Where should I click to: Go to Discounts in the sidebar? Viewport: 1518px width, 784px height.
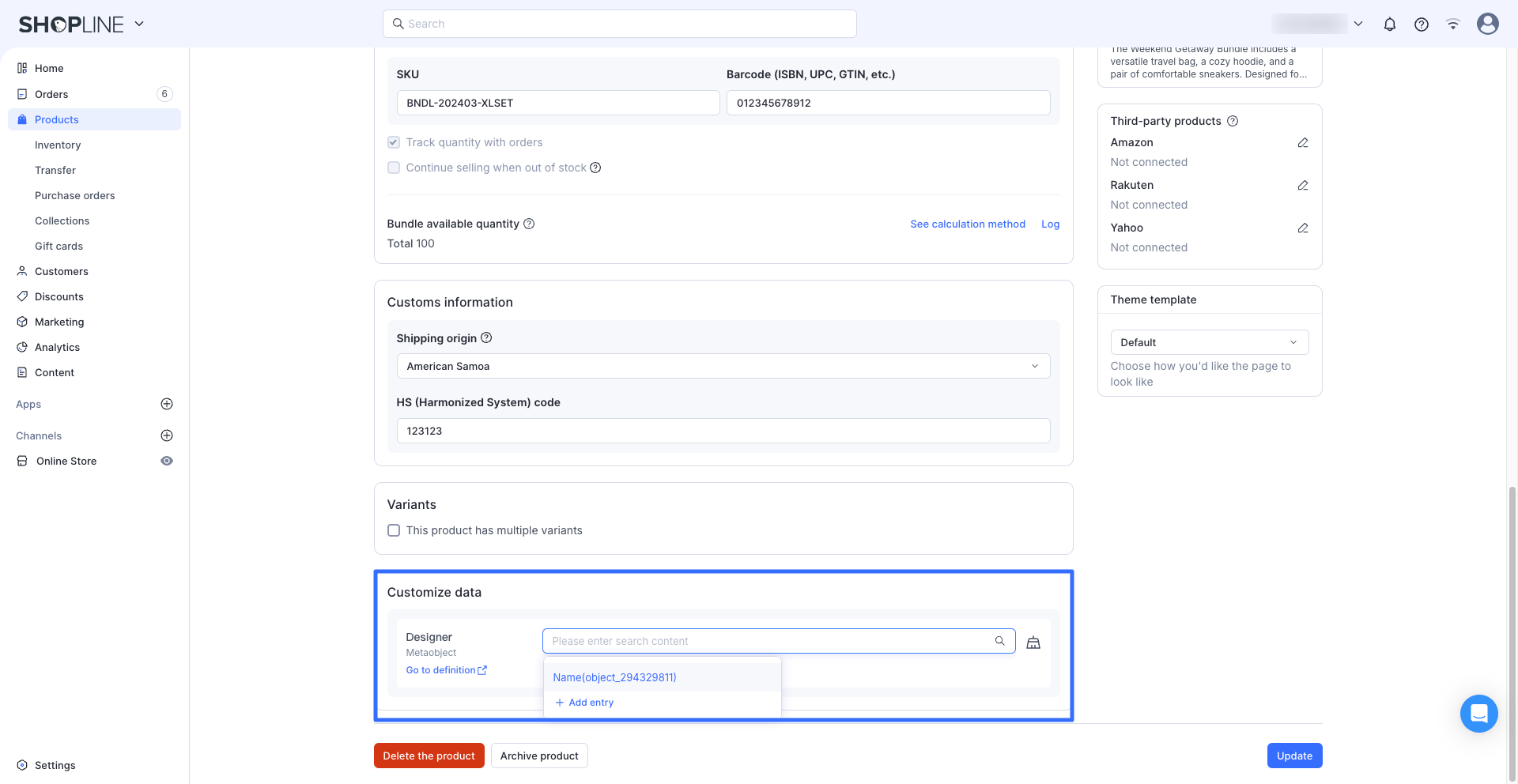pos(59,296)
